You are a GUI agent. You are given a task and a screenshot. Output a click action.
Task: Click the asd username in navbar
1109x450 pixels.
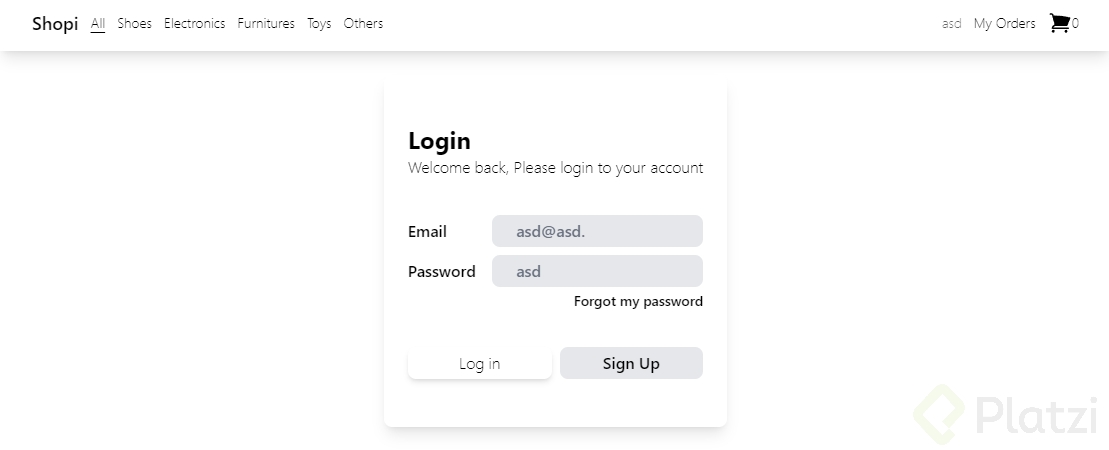(x=951, y=24)
